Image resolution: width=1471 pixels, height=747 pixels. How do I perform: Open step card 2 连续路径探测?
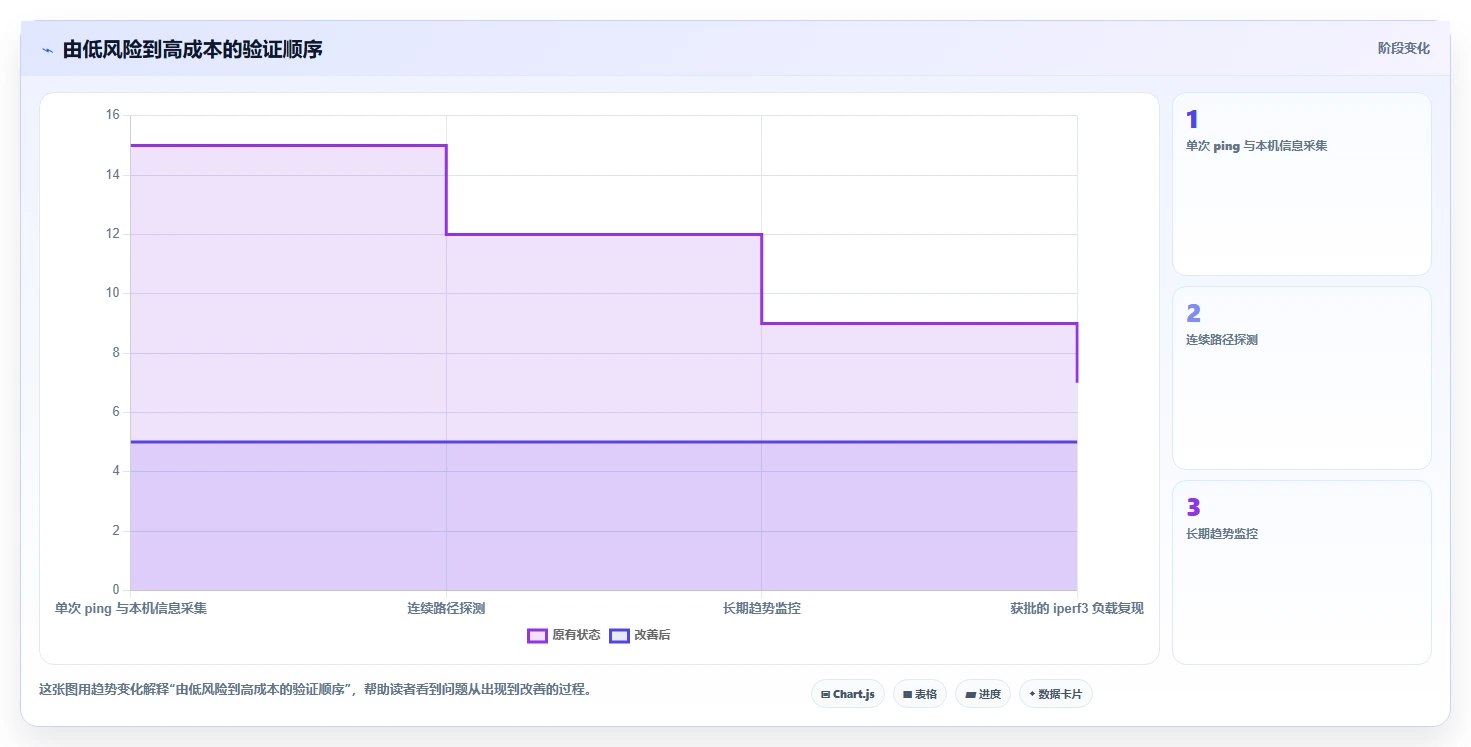(x=1301, y=378)
